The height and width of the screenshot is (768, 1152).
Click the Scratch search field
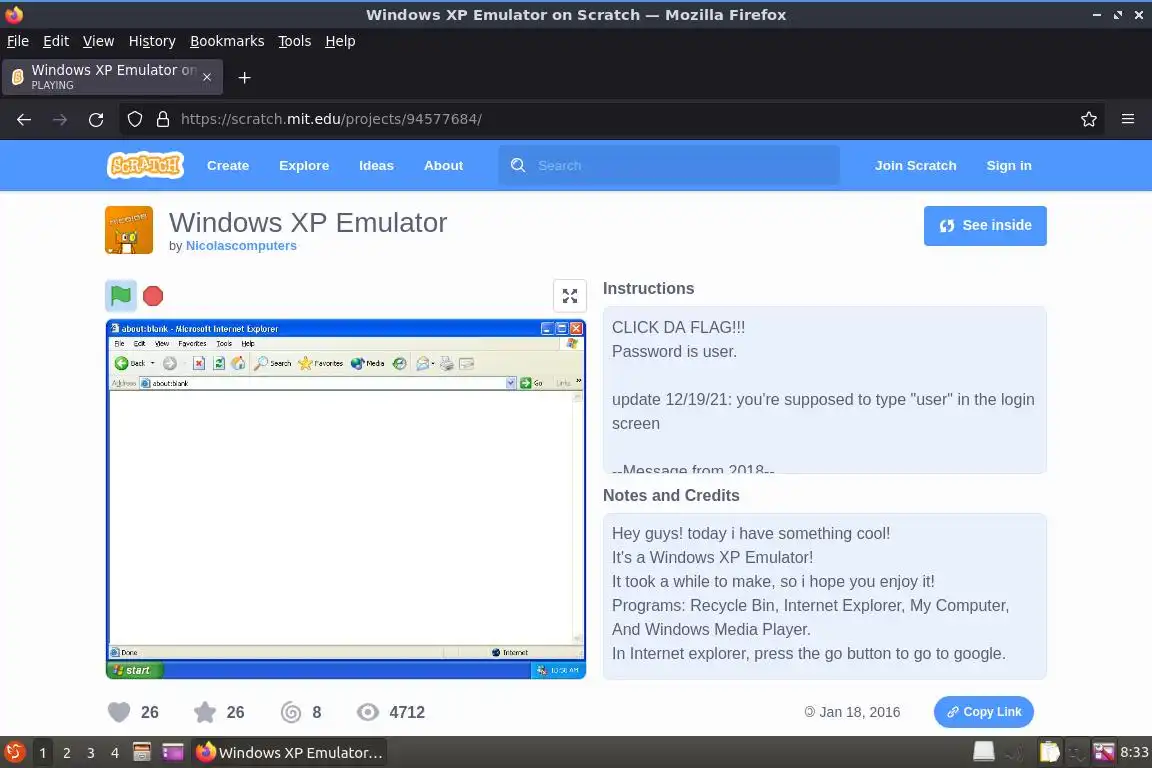coord(669,165)
